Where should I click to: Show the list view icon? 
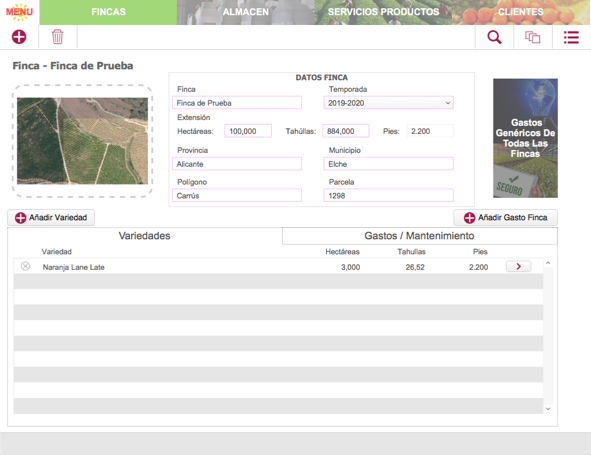pos(571,37)
